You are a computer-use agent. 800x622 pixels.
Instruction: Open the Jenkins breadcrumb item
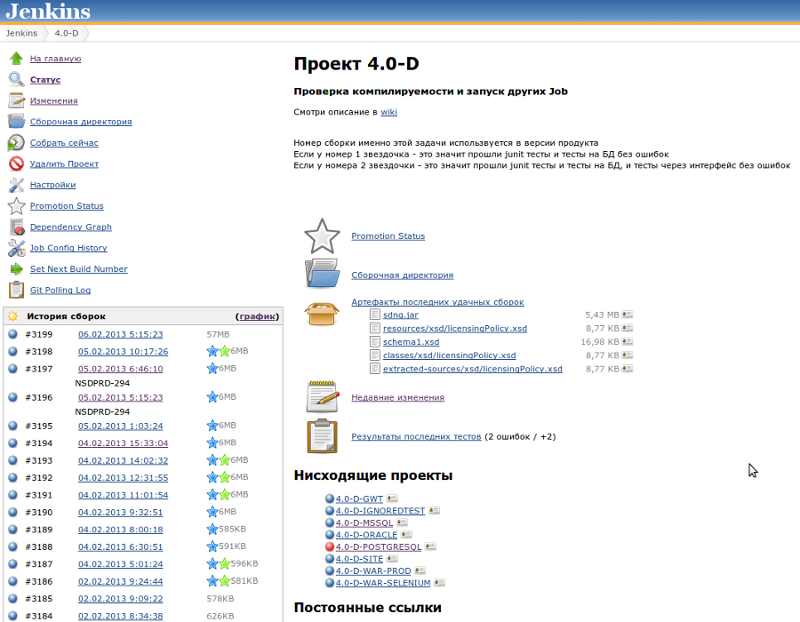(x=21, y=33)
